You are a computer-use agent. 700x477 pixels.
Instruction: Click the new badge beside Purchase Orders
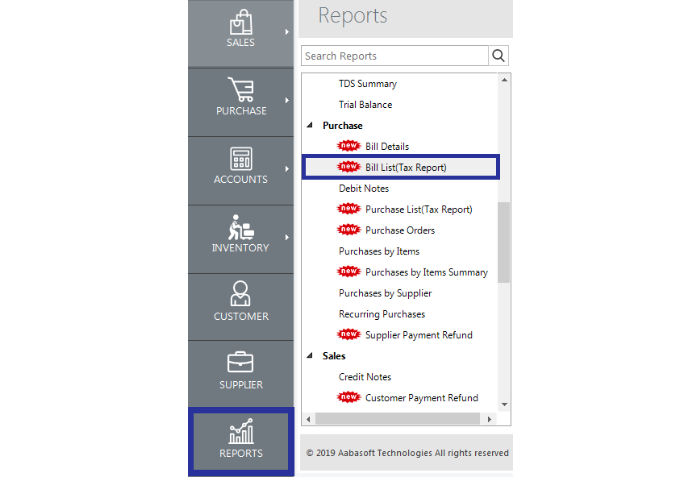point(349,230)
